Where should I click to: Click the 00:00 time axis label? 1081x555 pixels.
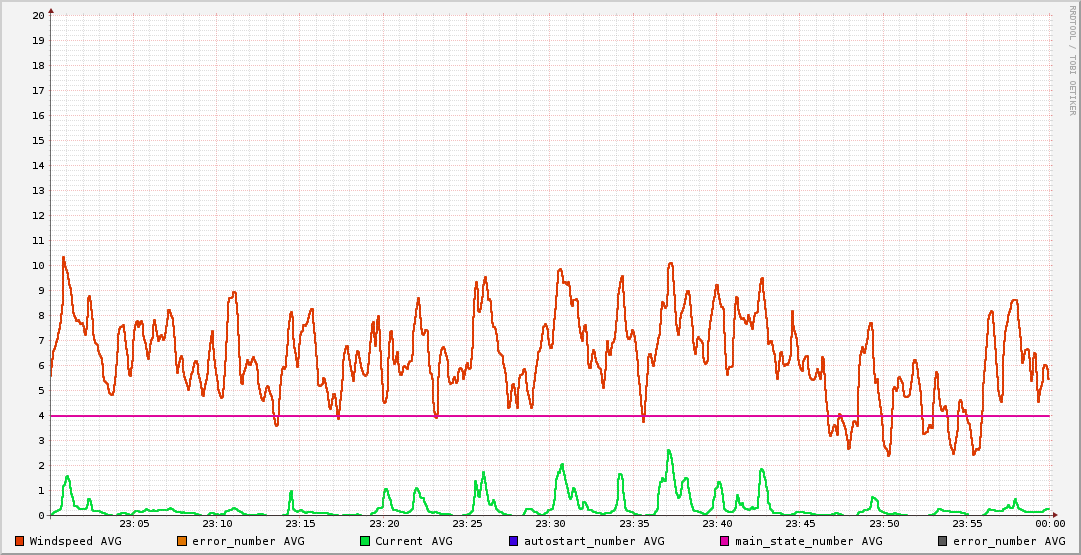tap(1049, 523)
